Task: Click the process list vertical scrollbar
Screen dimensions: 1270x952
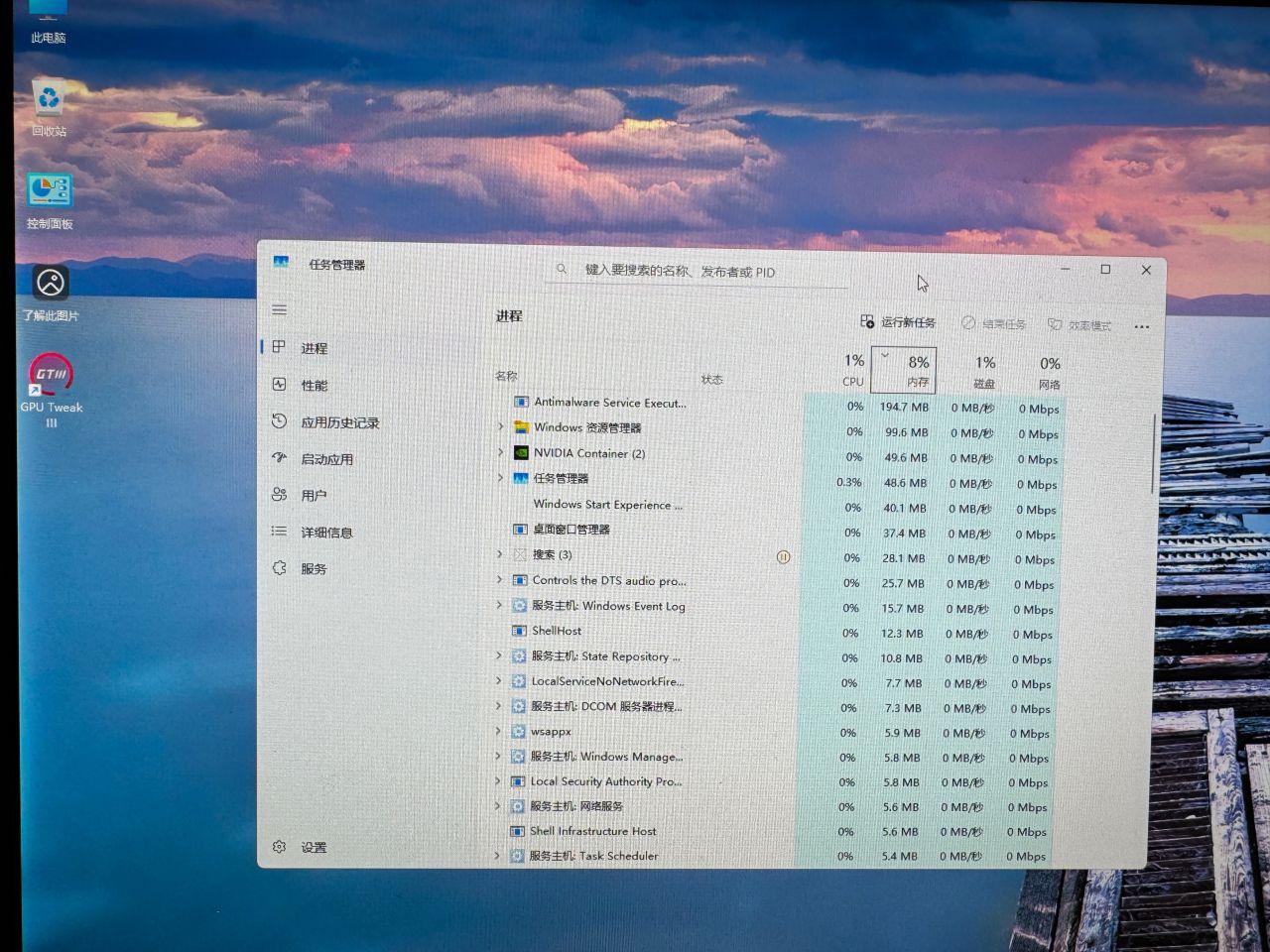Action: point(1153,454)
